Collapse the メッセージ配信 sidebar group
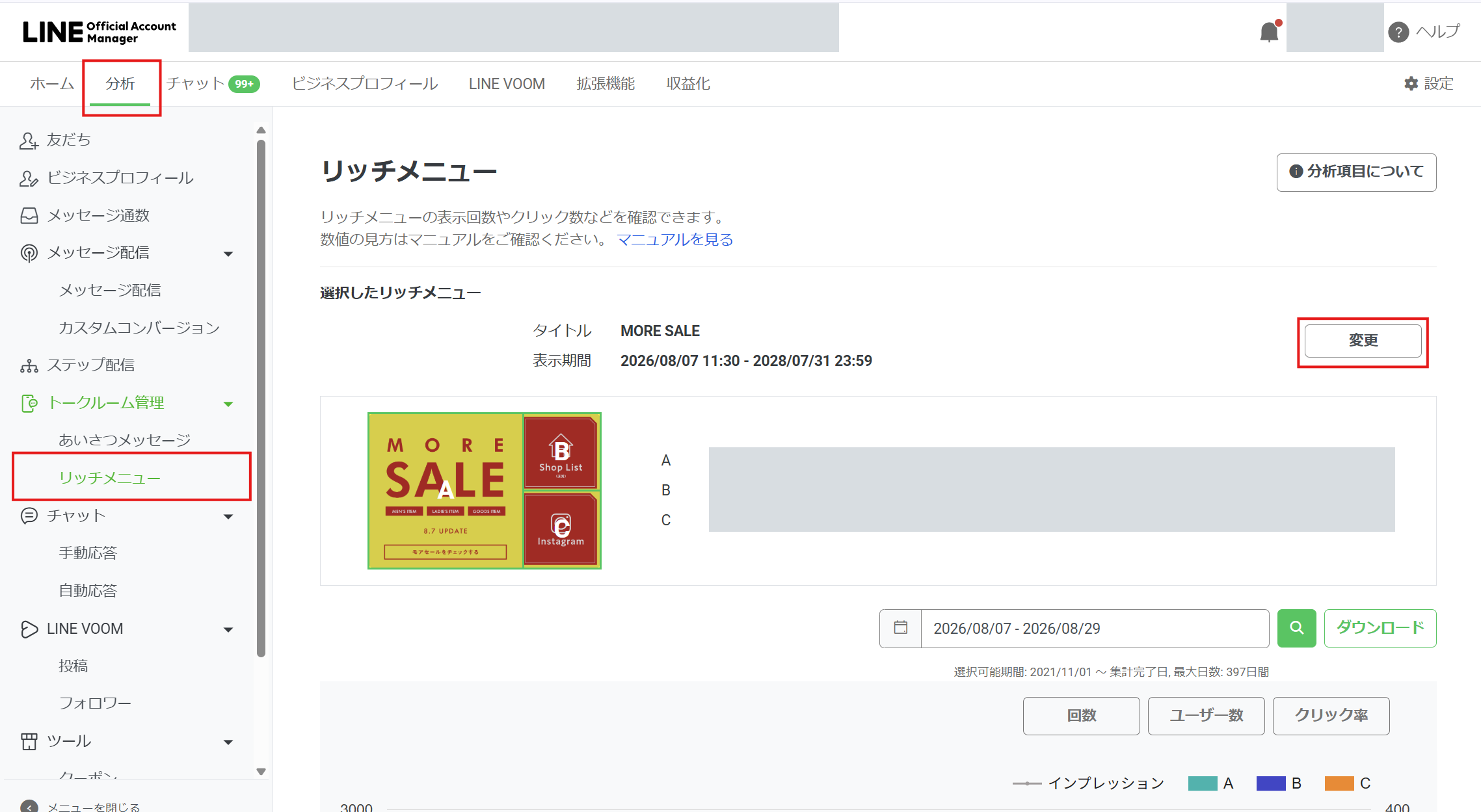The width and height of the screenshot is (1481, 812). [228, 254]
